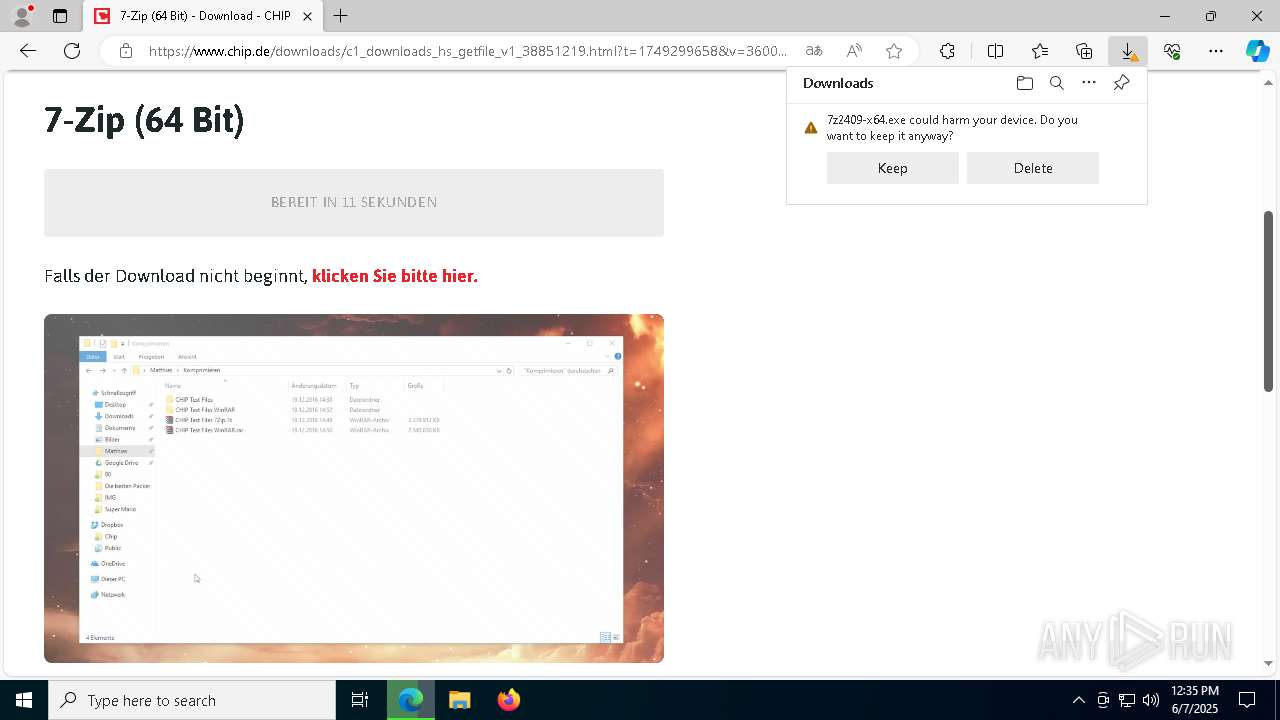
Task: Add this page to favorites star
Action: [894, 51]
